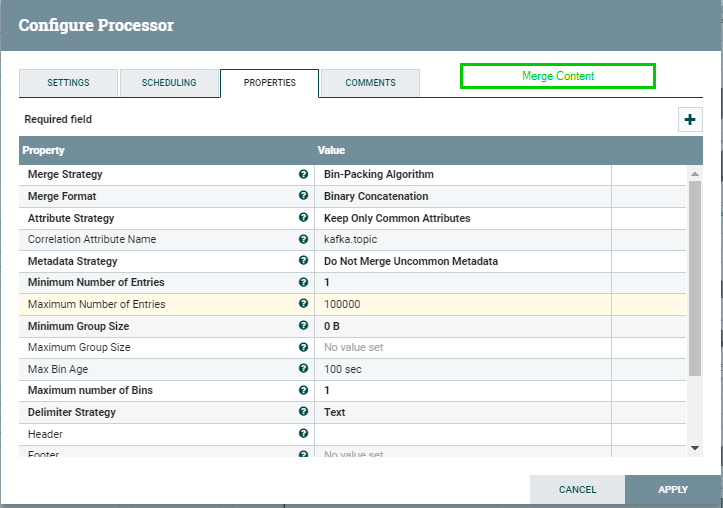
Task: Edit the Bin-Packing Algorithm value
Action: pyautogui.click(x=462, y=175)
